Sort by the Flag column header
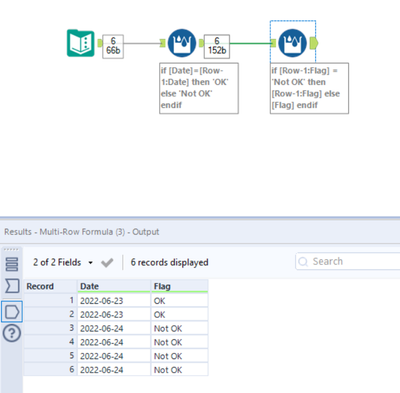 [179, 286]
